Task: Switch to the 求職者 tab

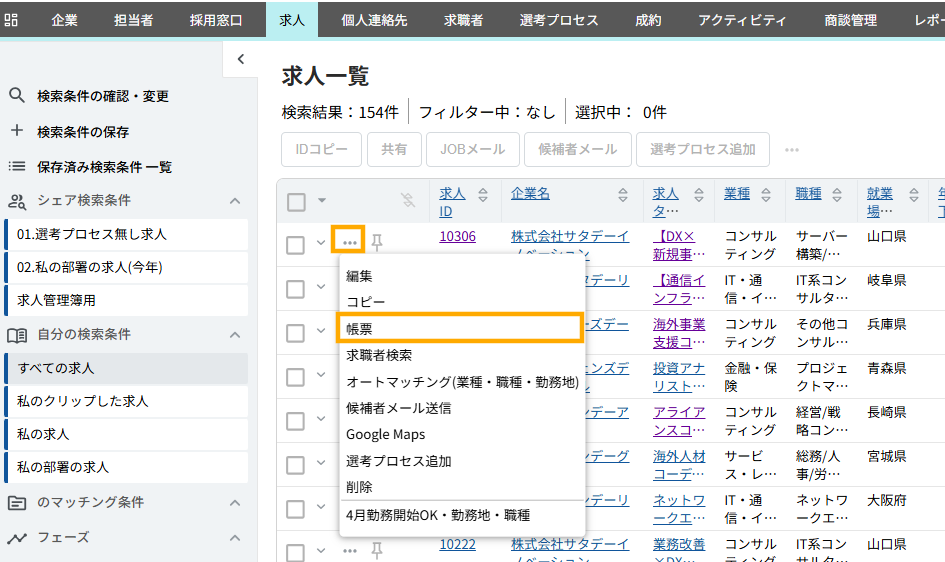Action: click(463, 20)
